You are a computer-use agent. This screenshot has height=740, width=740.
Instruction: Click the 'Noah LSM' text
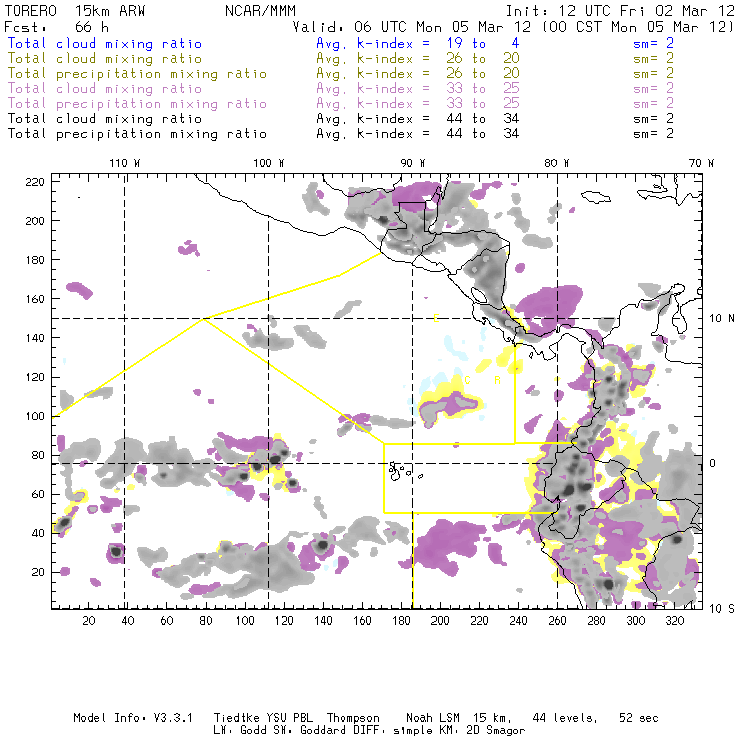click(433, 718)
